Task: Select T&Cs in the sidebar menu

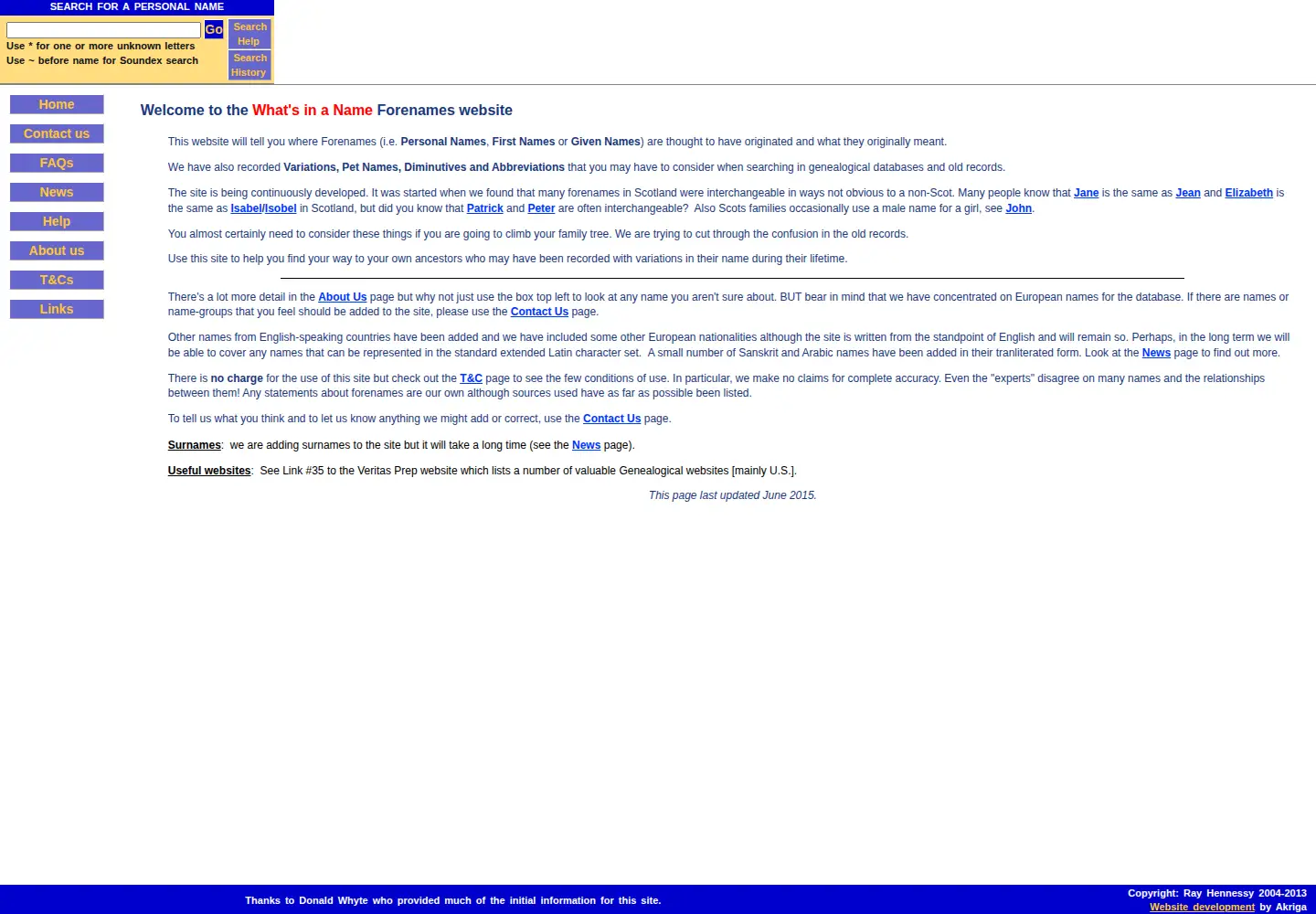Action: 57,280
